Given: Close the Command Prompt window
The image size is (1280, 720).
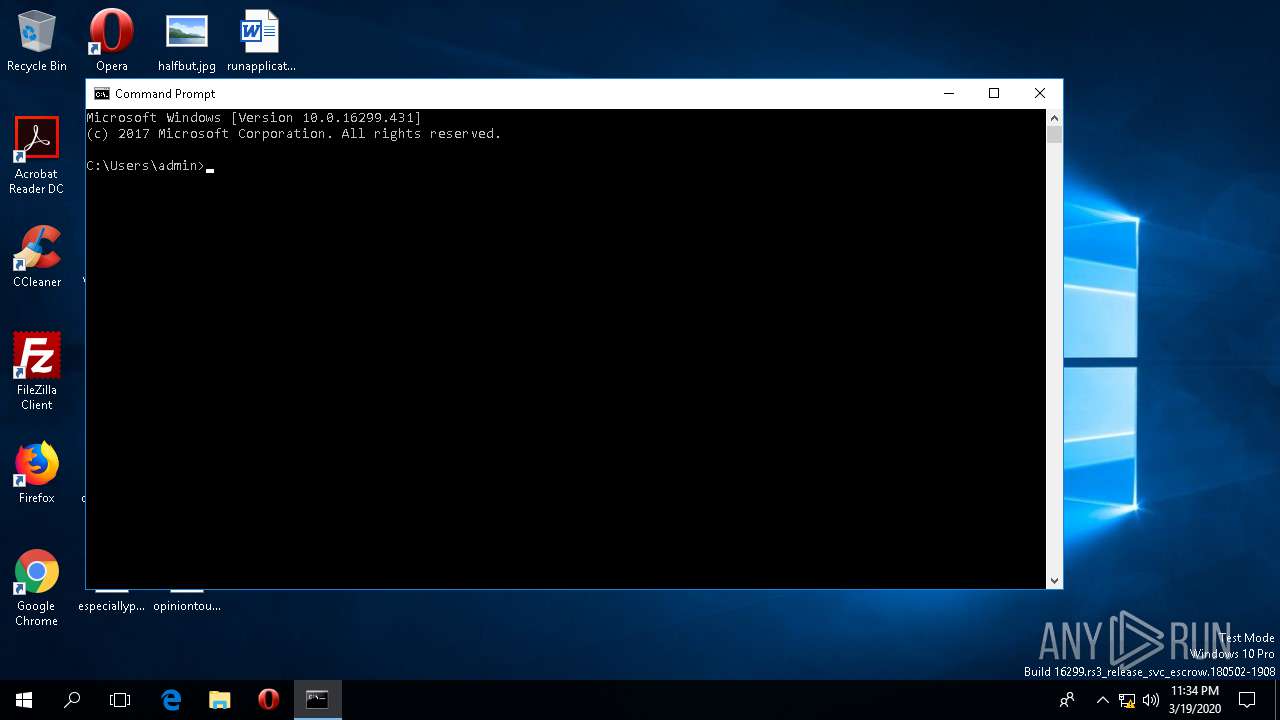Looking at the screenshot, I should 1040,94.
